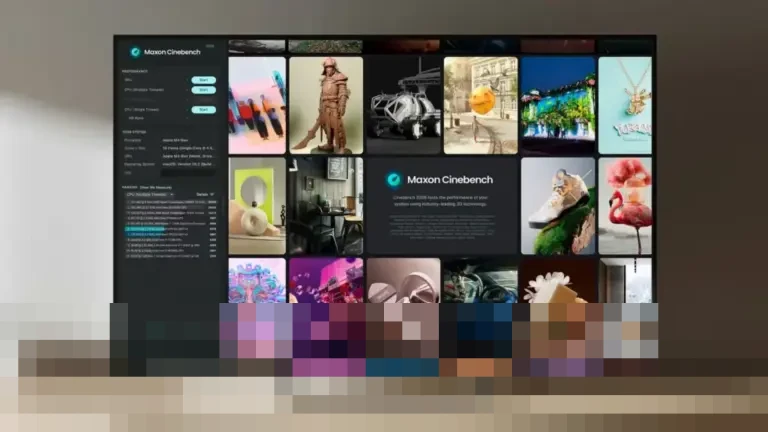Open the lunar rover render thumbnail
The image size is (768, 432).
(401, 105)
